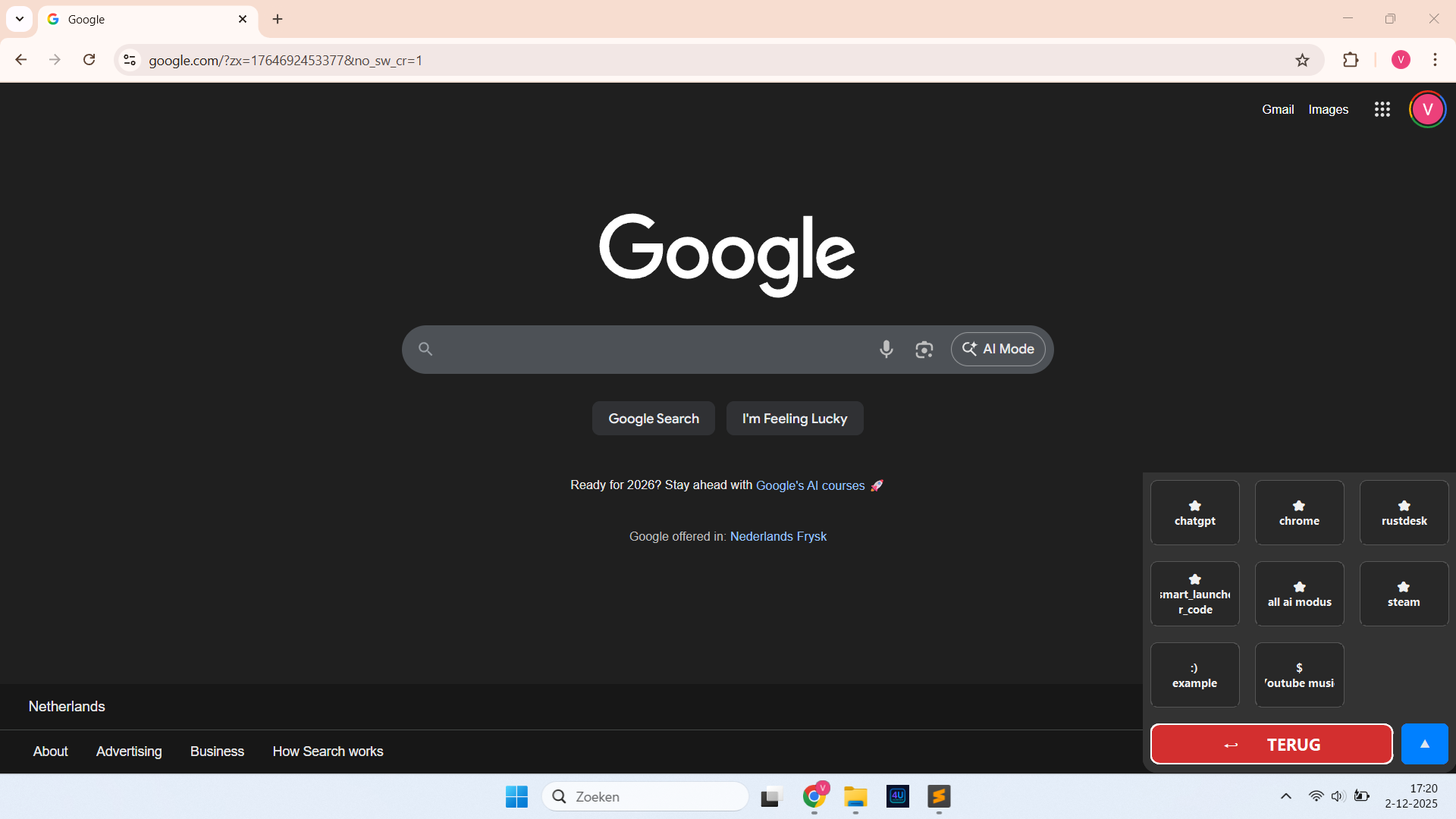Open the example smiley shortcut
Viewport: 1456px width, 819px height.
[1194, 674]
